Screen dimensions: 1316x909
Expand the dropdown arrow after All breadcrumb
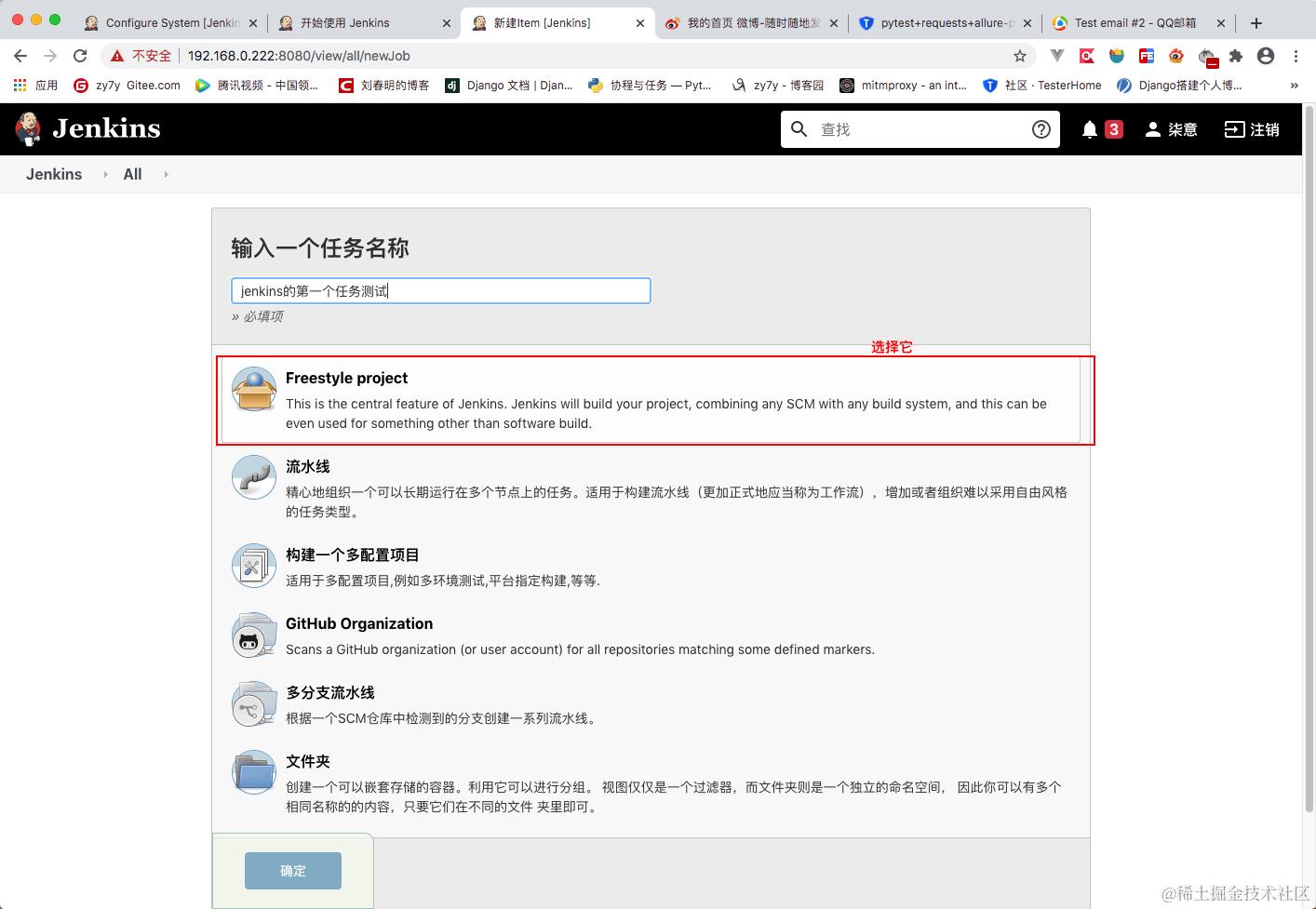166,174
